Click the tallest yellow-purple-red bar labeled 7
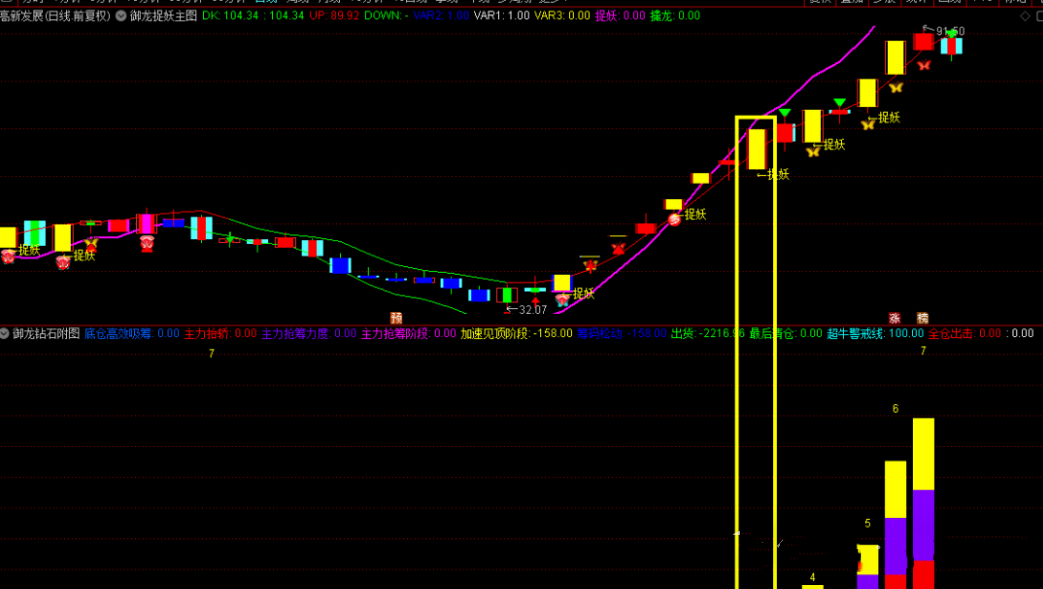 (x=923, y=500)
